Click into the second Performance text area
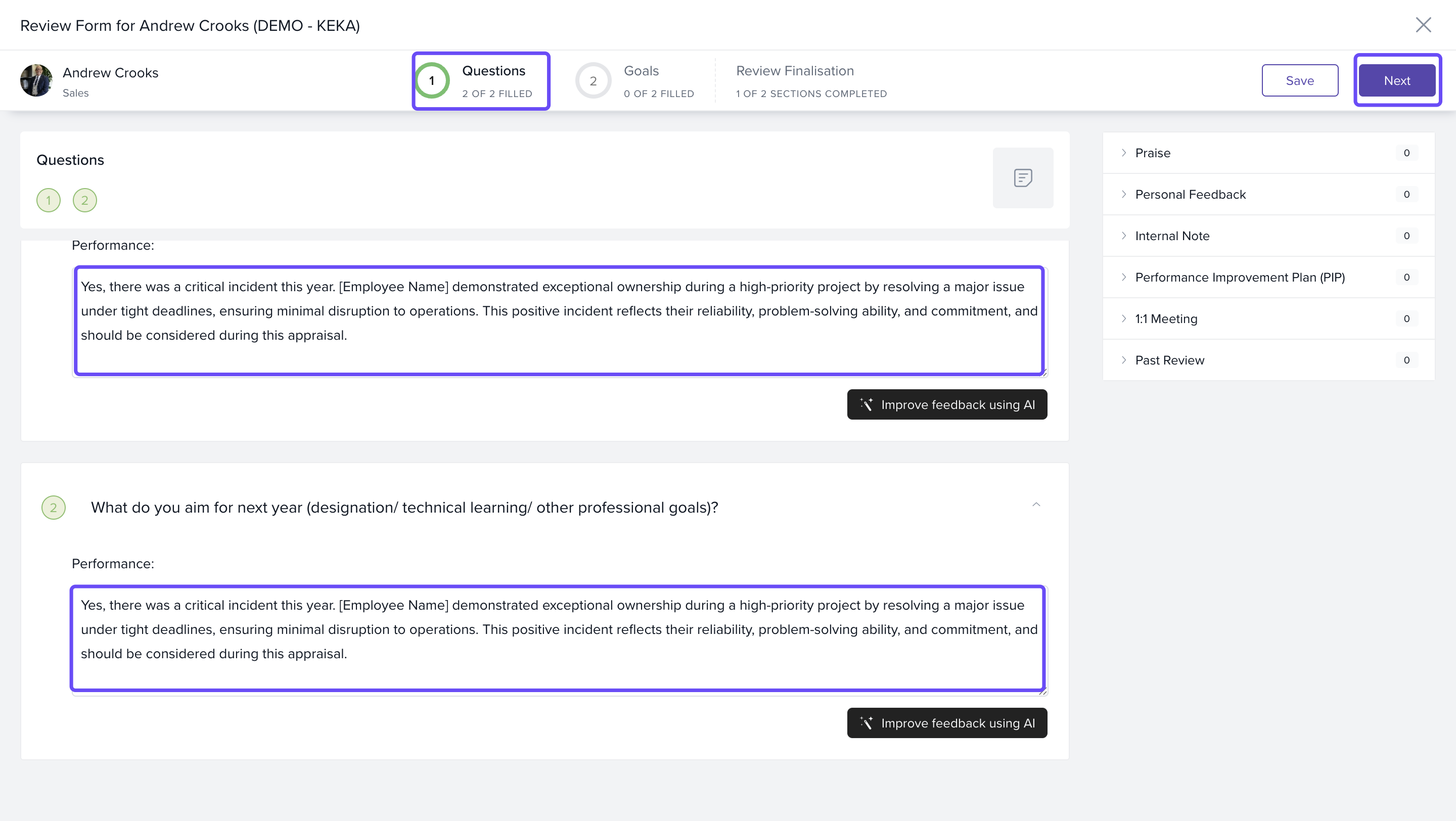The width and height of the screenshot is (1456, 821). click(x=558, y=638)
